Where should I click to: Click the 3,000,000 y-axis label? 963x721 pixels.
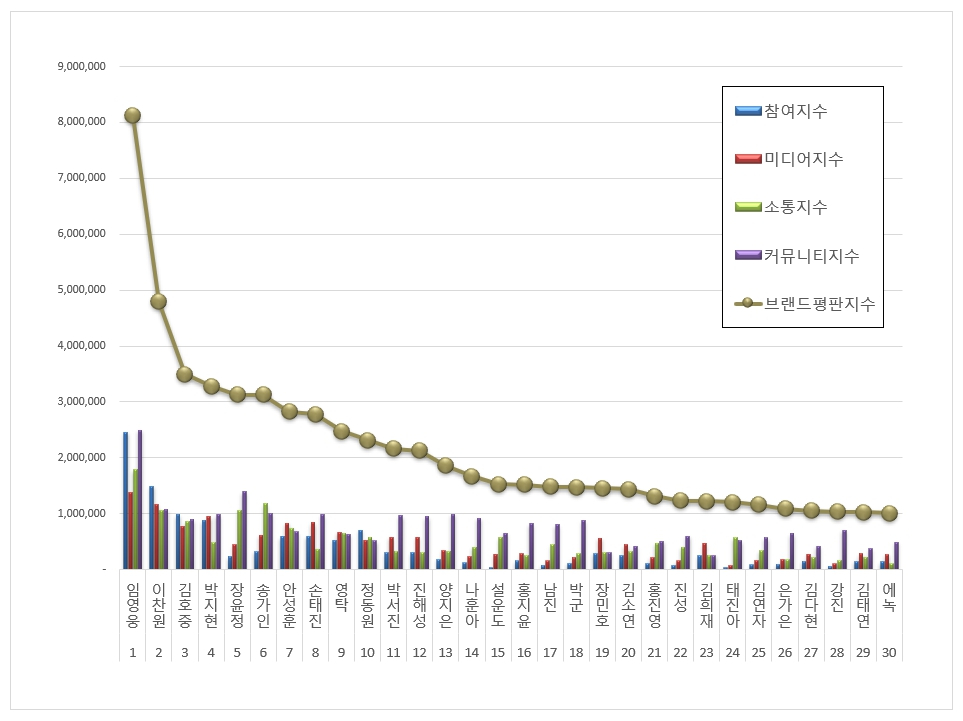(82, 401)
